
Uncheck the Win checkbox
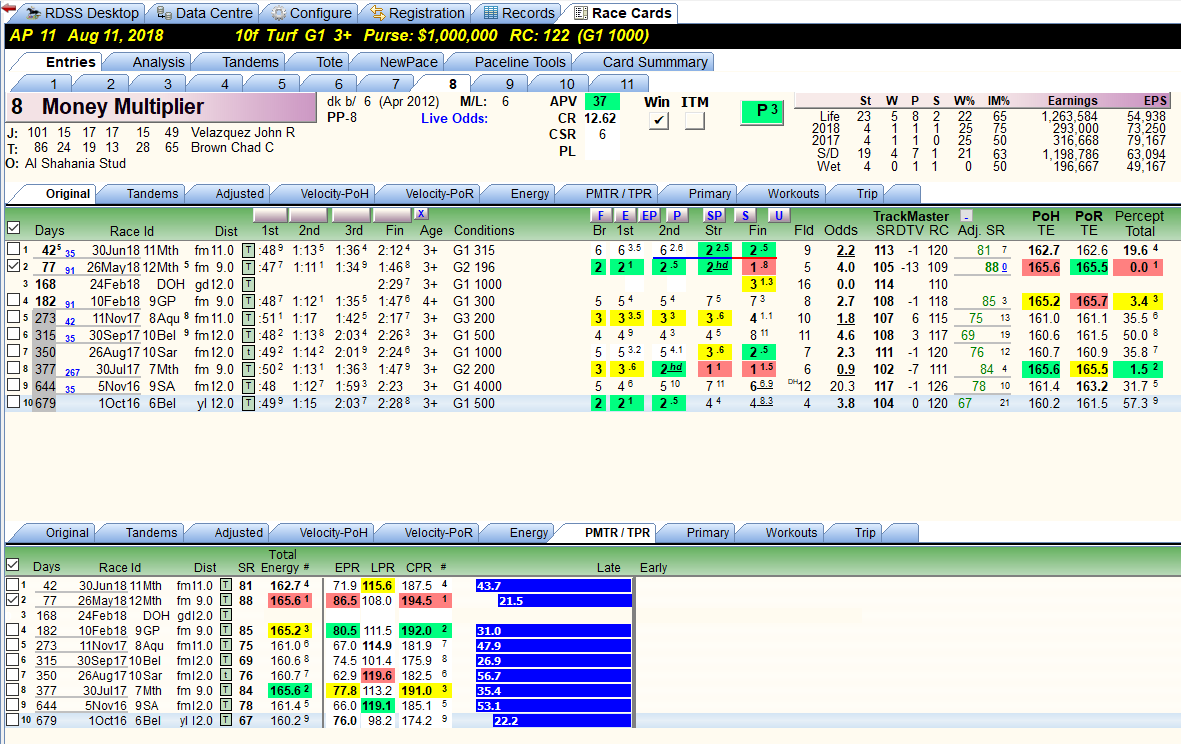[x=658, y=120]
